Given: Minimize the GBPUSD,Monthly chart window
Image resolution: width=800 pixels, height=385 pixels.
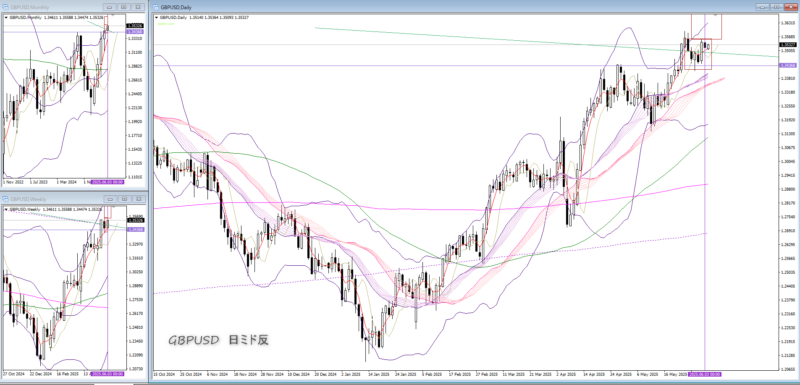Looking at the screenshot, I should click(110, 7).
